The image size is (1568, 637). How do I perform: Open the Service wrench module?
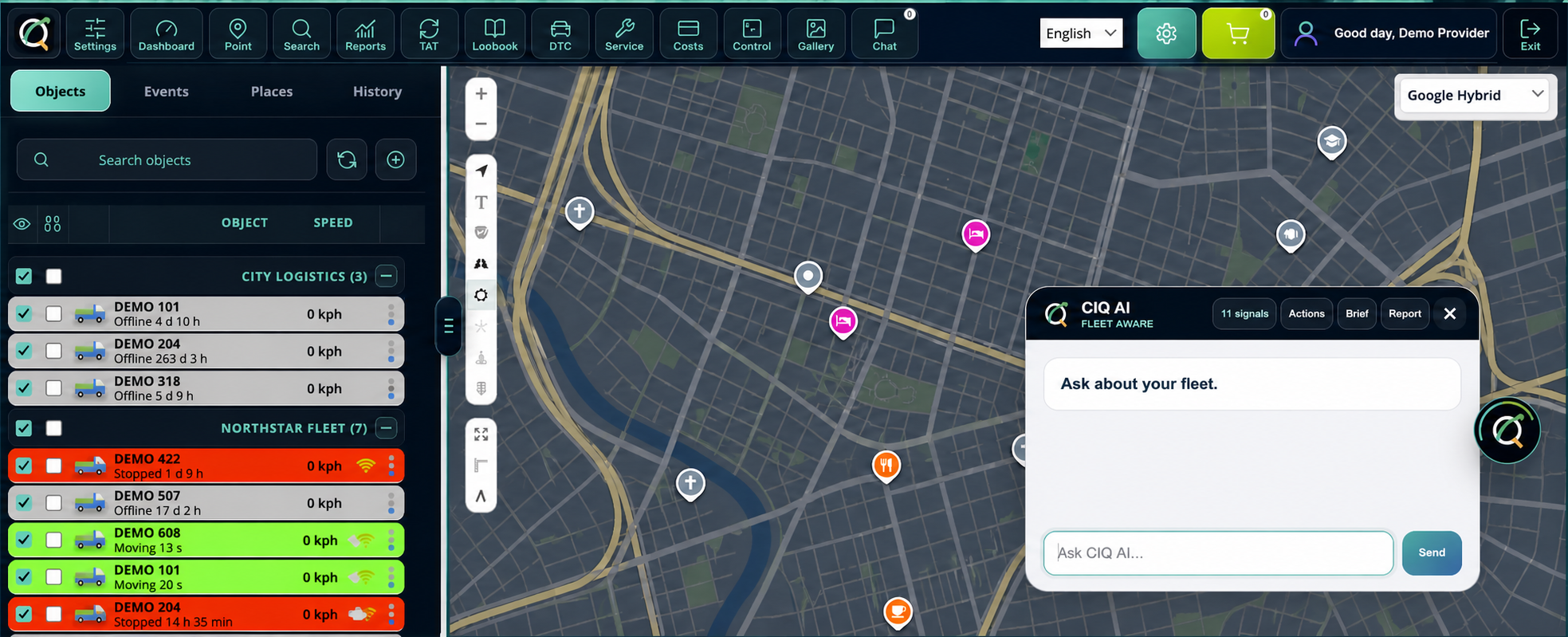624,33
